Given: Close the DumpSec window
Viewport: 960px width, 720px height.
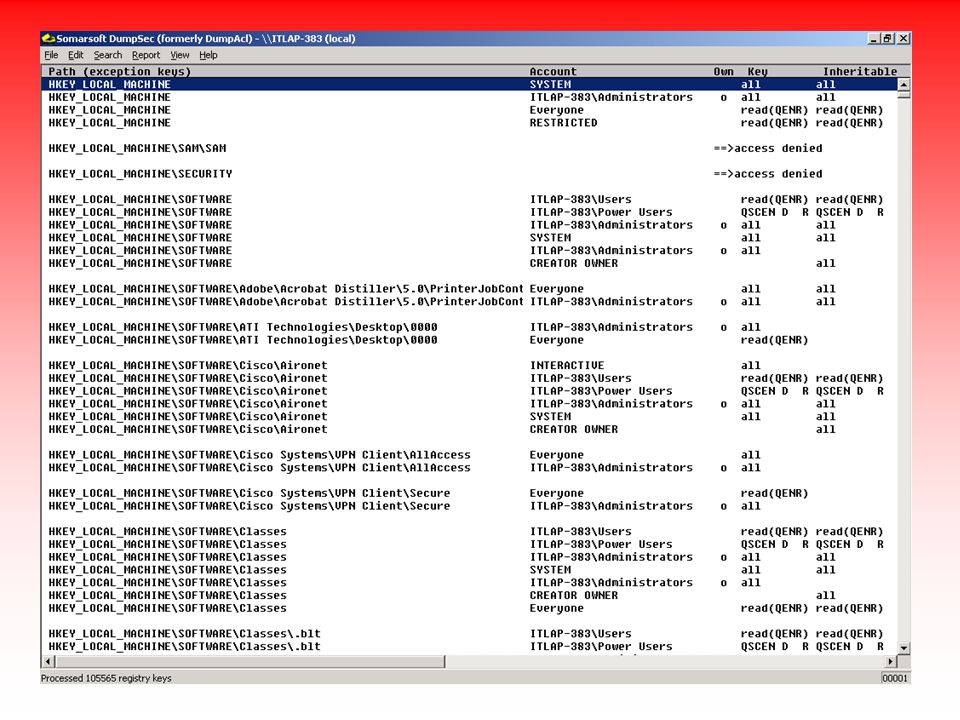Looking at the screenshot, I should (x=903, y=39).
